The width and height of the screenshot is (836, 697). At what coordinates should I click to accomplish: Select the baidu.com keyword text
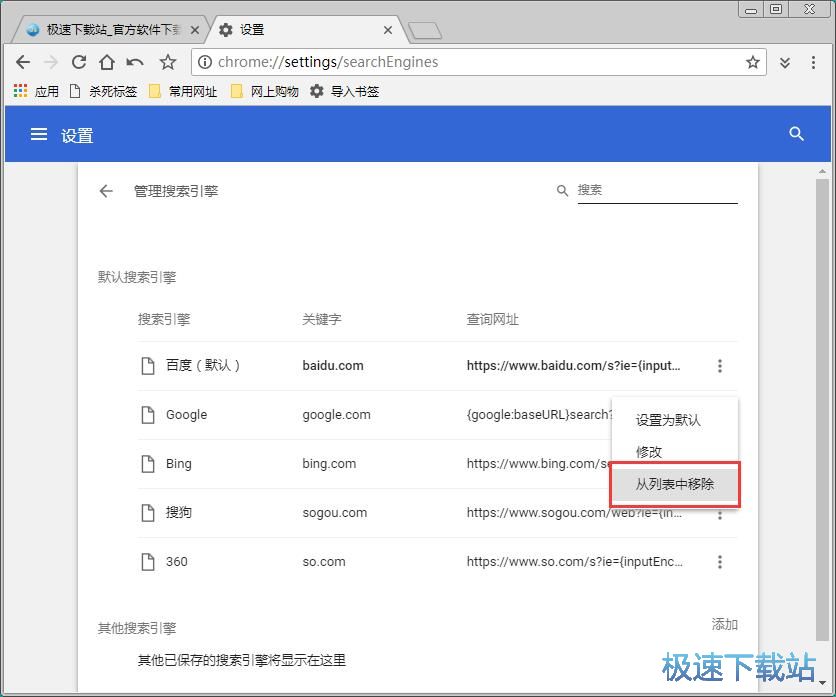pyautogui.click(x=333, y=366)
